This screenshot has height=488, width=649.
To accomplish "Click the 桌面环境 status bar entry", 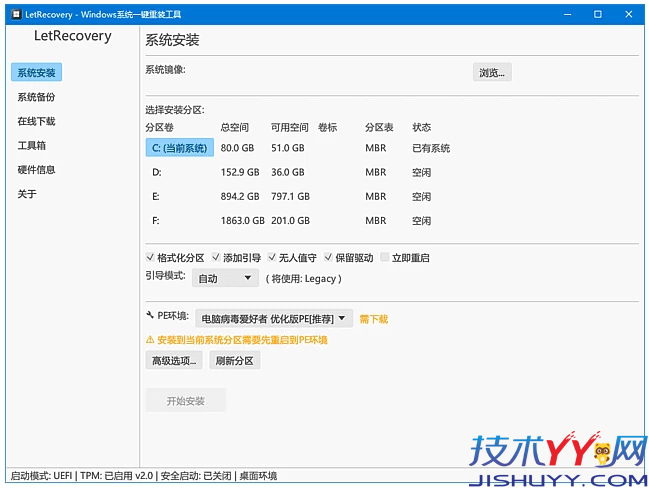I will coord(258,476).
